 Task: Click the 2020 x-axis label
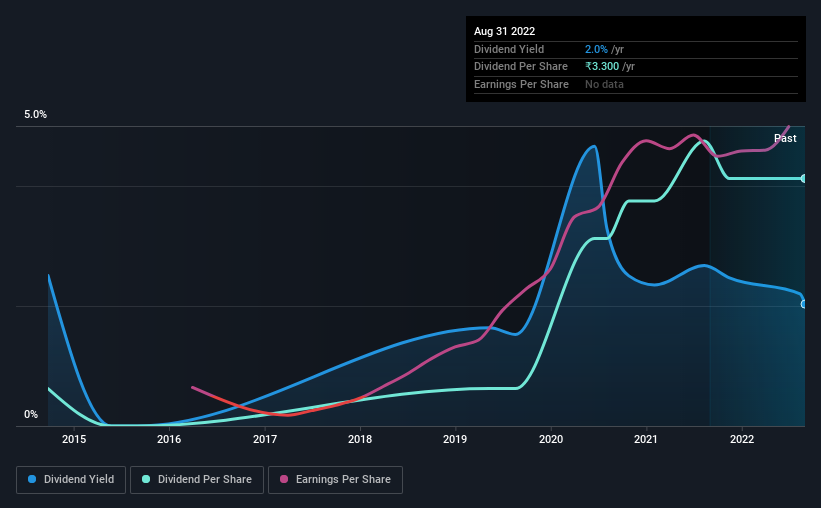pyautogui.click(x=551, y=439)
